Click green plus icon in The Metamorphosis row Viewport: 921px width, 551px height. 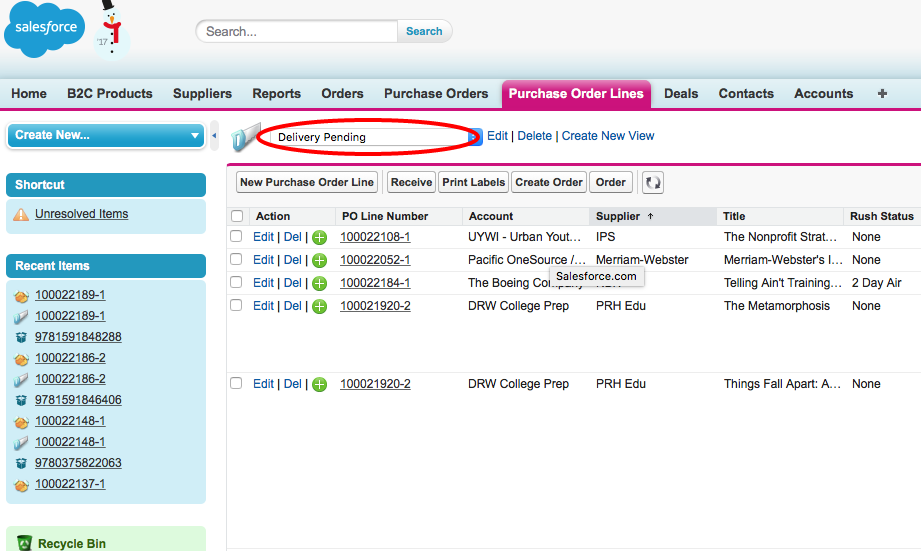(320, 306)
